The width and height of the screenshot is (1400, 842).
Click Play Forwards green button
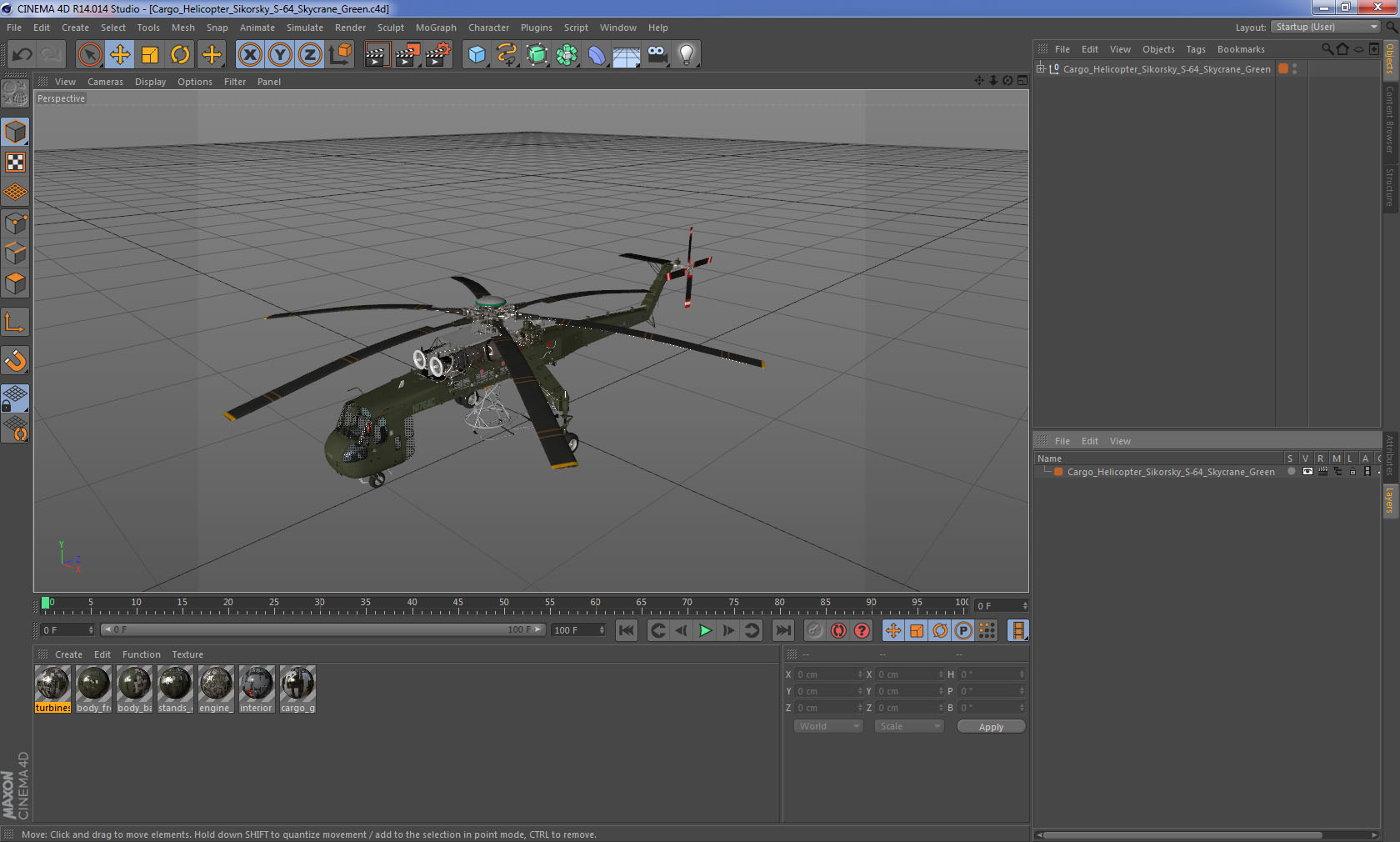[705, 630]
